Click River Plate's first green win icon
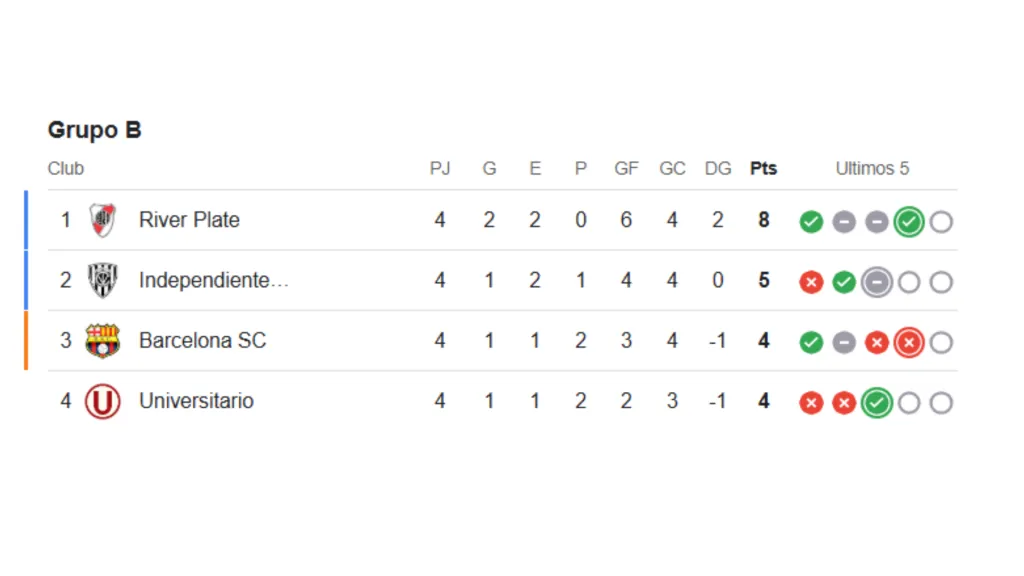 coord(811,222)
